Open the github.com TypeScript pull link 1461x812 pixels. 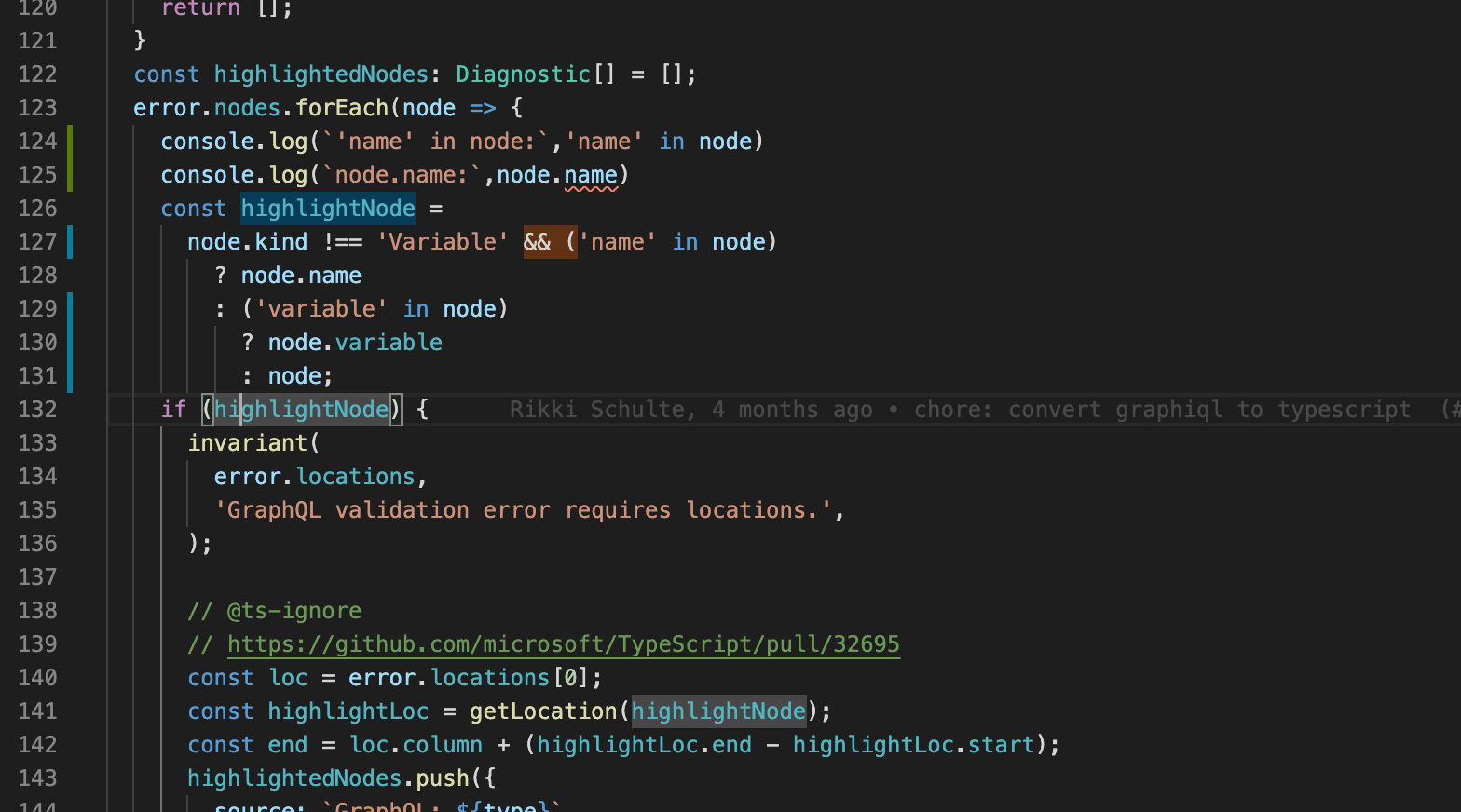[x=563, y=644]
